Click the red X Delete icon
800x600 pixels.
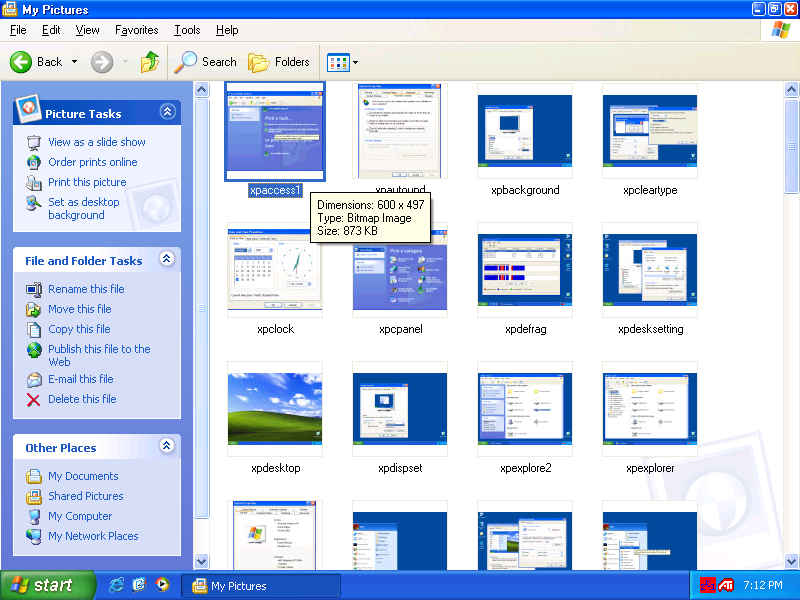tap(34, 399)
